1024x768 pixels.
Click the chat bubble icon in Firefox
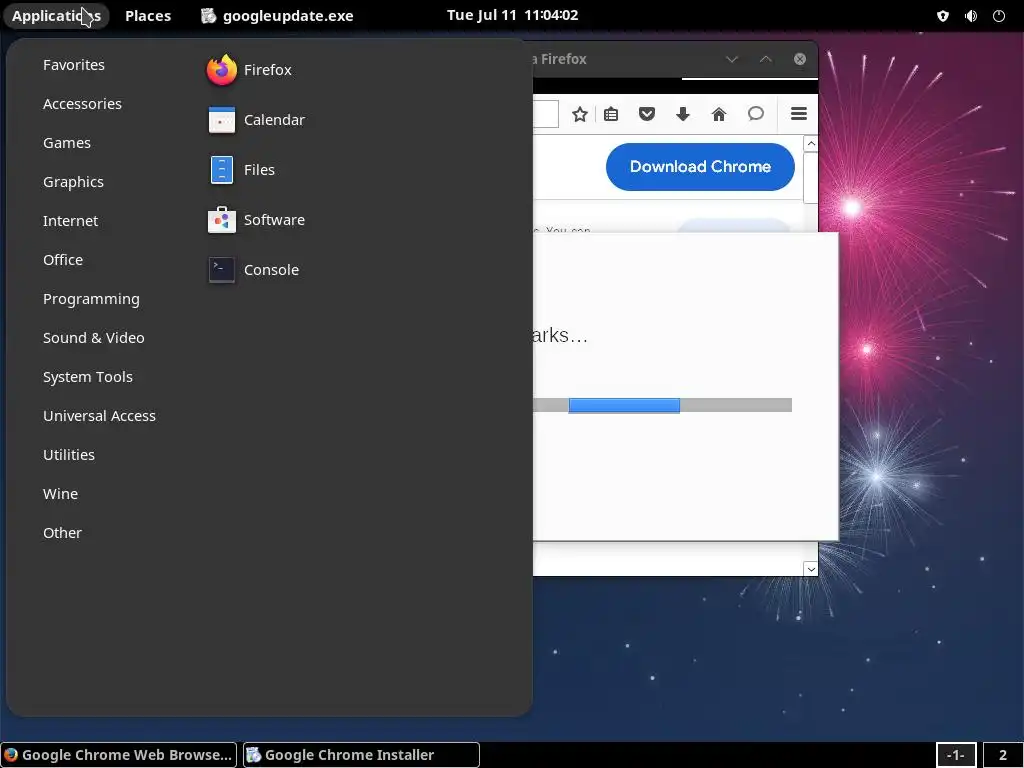coord(756,114)
